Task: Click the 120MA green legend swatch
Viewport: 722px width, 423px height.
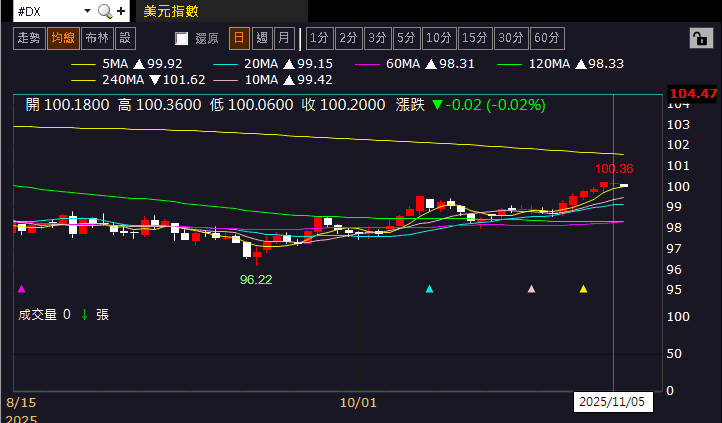Action: tap(509, 64)
